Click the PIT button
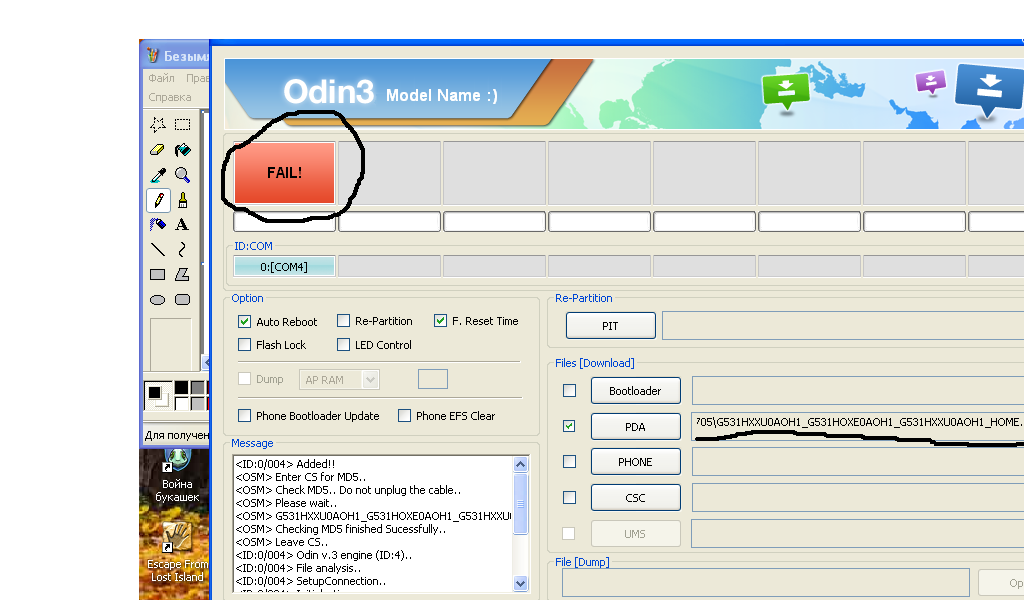This screenshot has height=600, width=1024. (610, 326)
